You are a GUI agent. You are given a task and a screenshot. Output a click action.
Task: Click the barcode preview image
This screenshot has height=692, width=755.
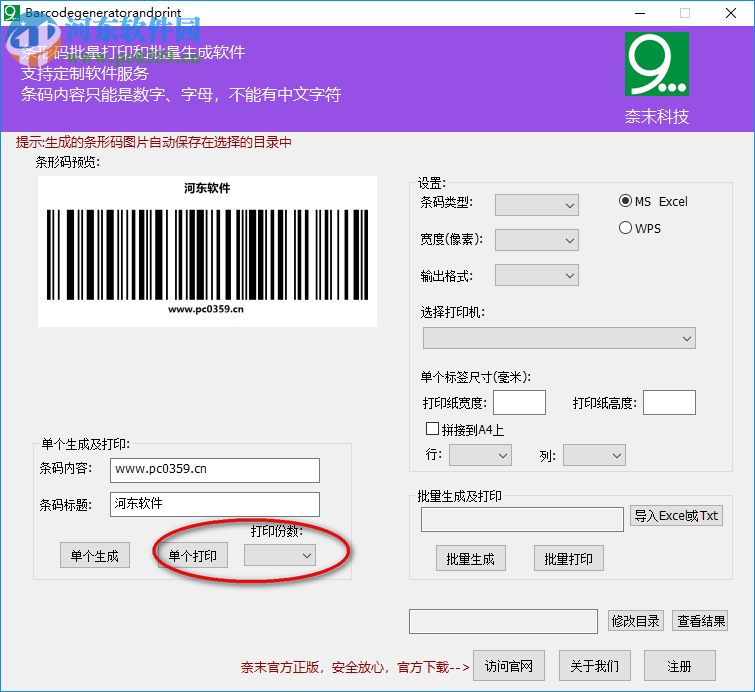pos(208,251)
